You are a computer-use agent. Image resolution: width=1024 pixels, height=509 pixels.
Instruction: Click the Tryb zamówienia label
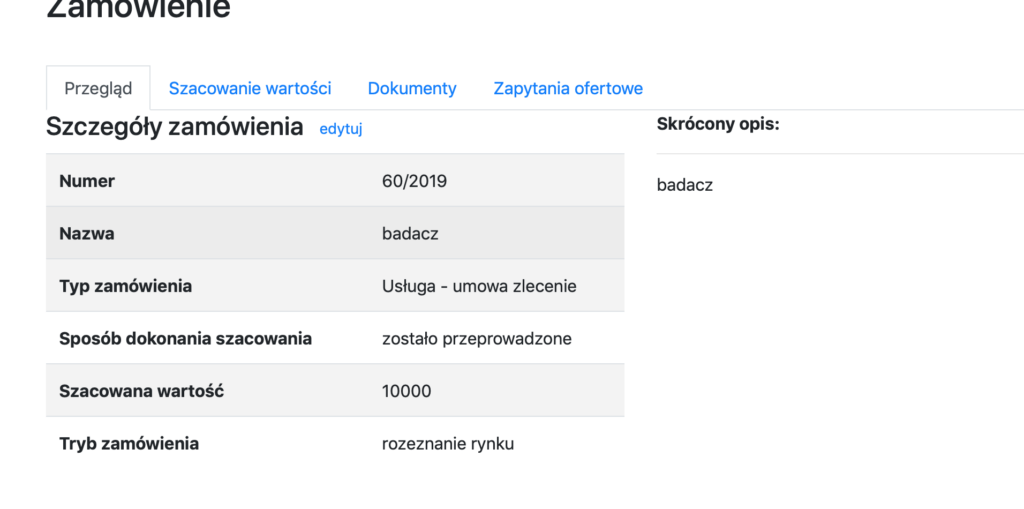click(x=129, y=443)
